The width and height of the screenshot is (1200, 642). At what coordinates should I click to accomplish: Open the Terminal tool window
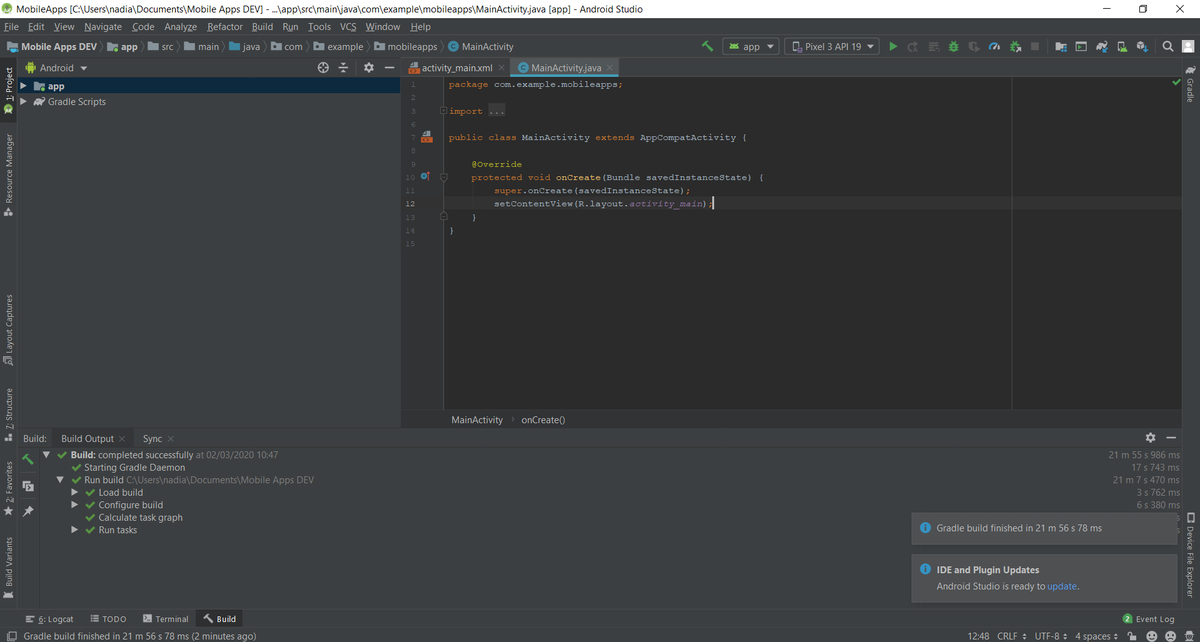166,619
